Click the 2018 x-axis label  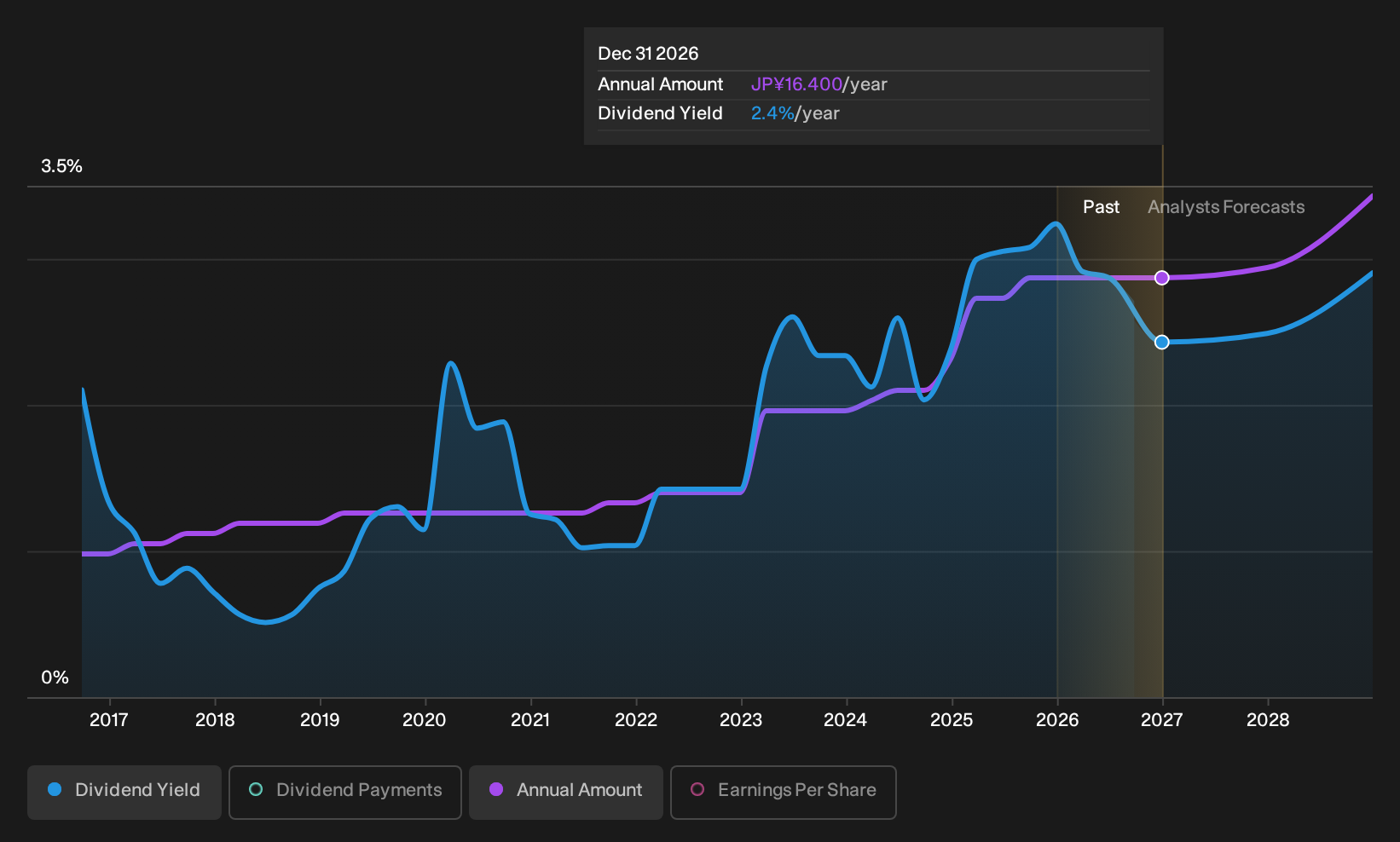point(215,720)
